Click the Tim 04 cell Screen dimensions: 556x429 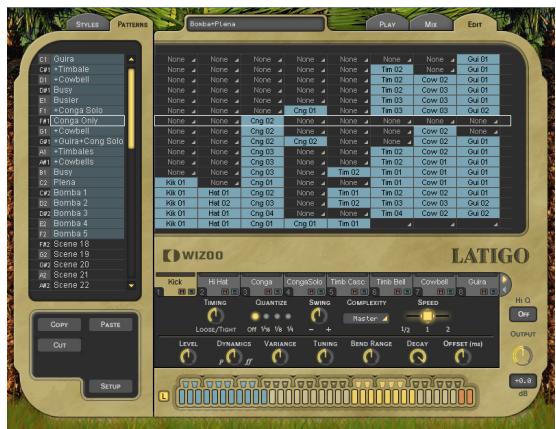[392, 213]
